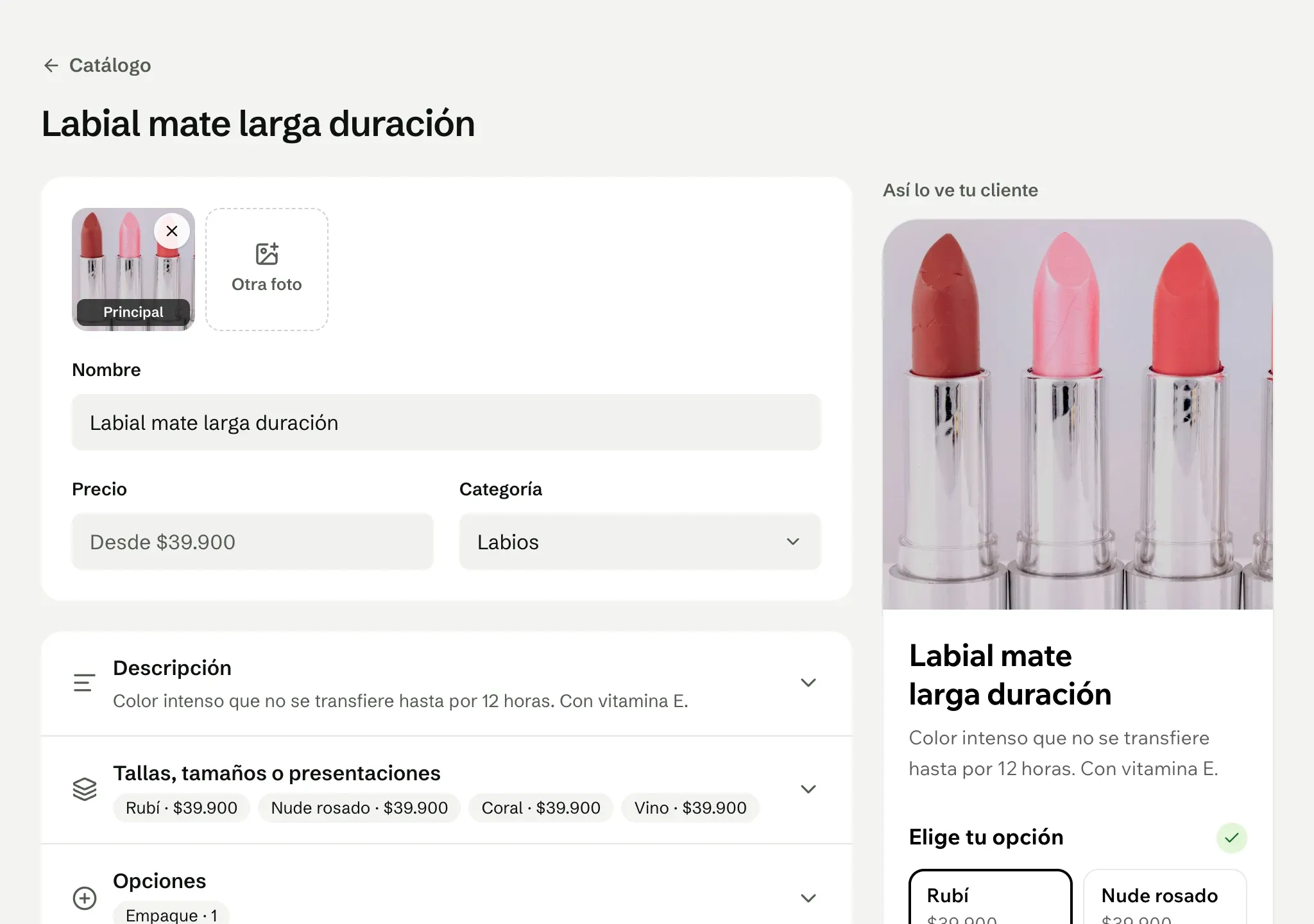Click the Descripción lines icon
1314x924 pixels.
coord(85,683)
